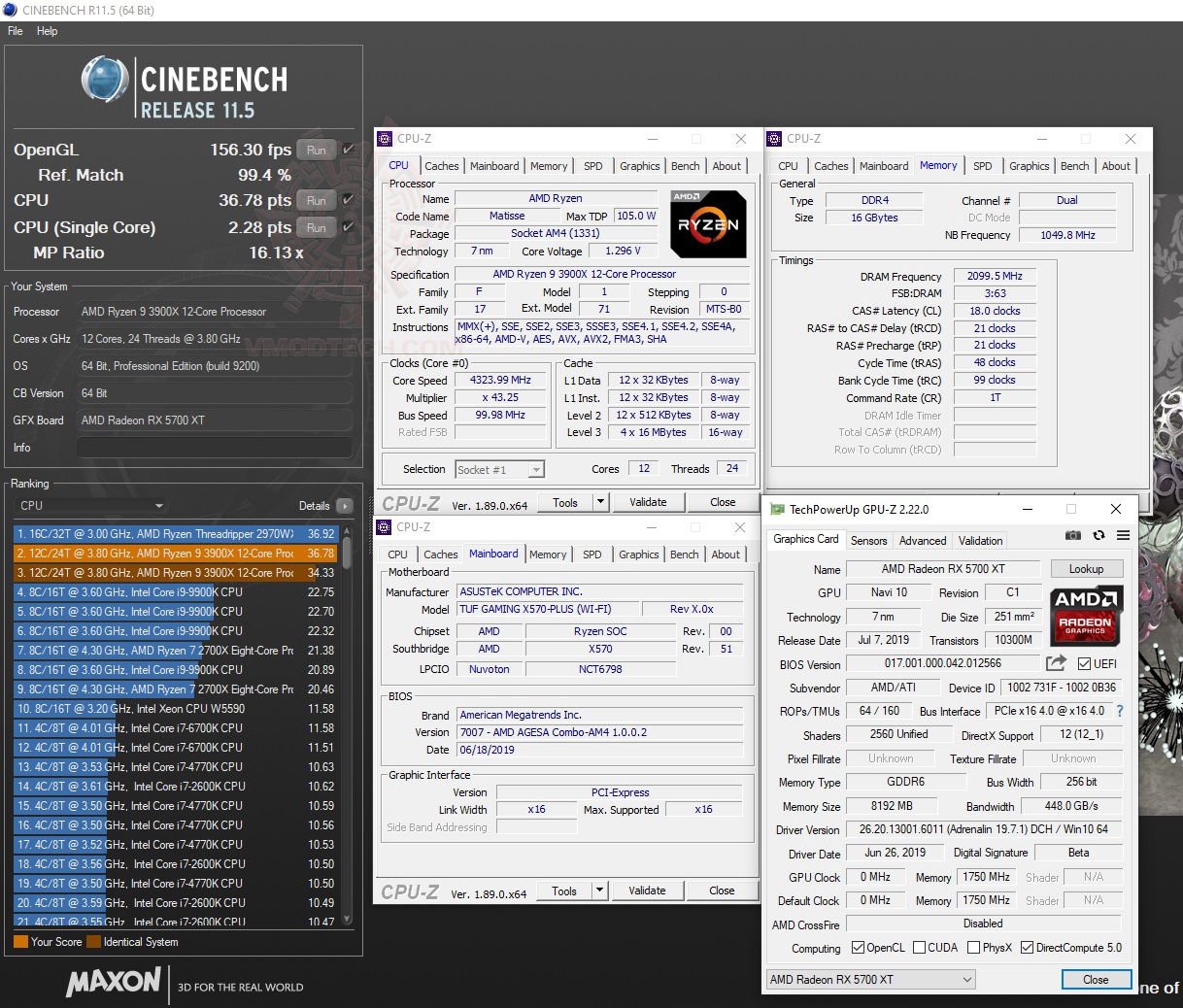This screenshot has width=1183, height=1008.
Task: Open the Ranking CPU dropdown
Action: [x=91, y=506]
